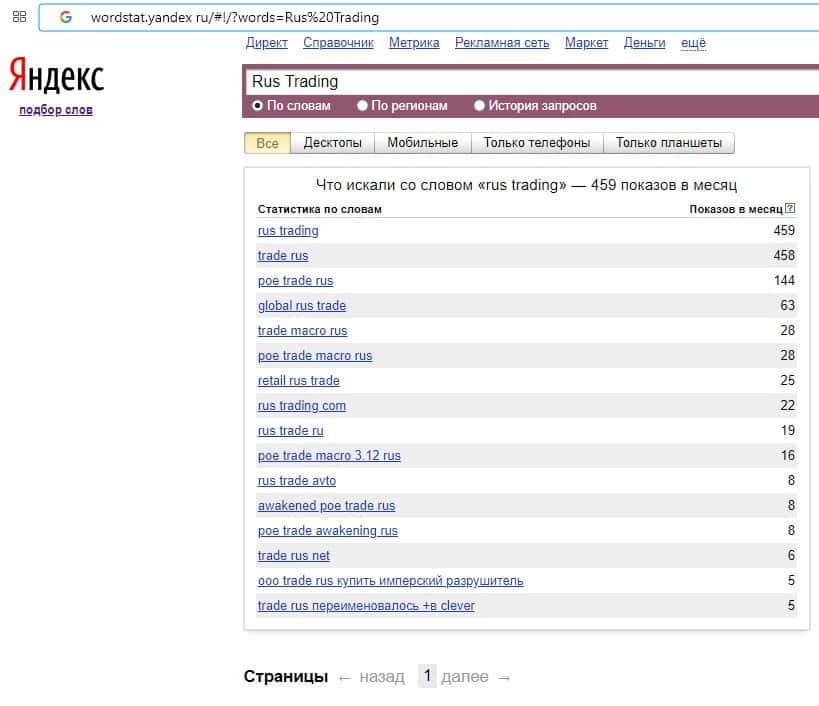Switch to the Десктопы tab

tap(332, 143)
